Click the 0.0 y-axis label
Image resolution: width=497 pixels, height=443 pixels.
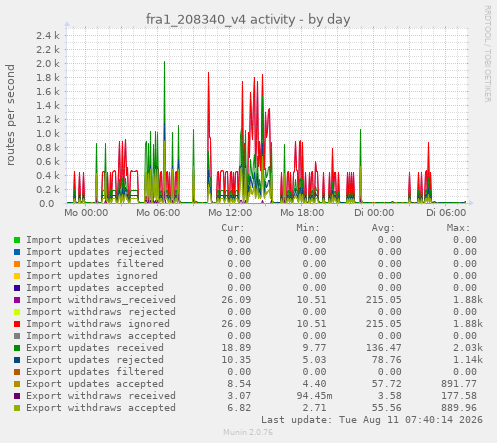[47, 203]
